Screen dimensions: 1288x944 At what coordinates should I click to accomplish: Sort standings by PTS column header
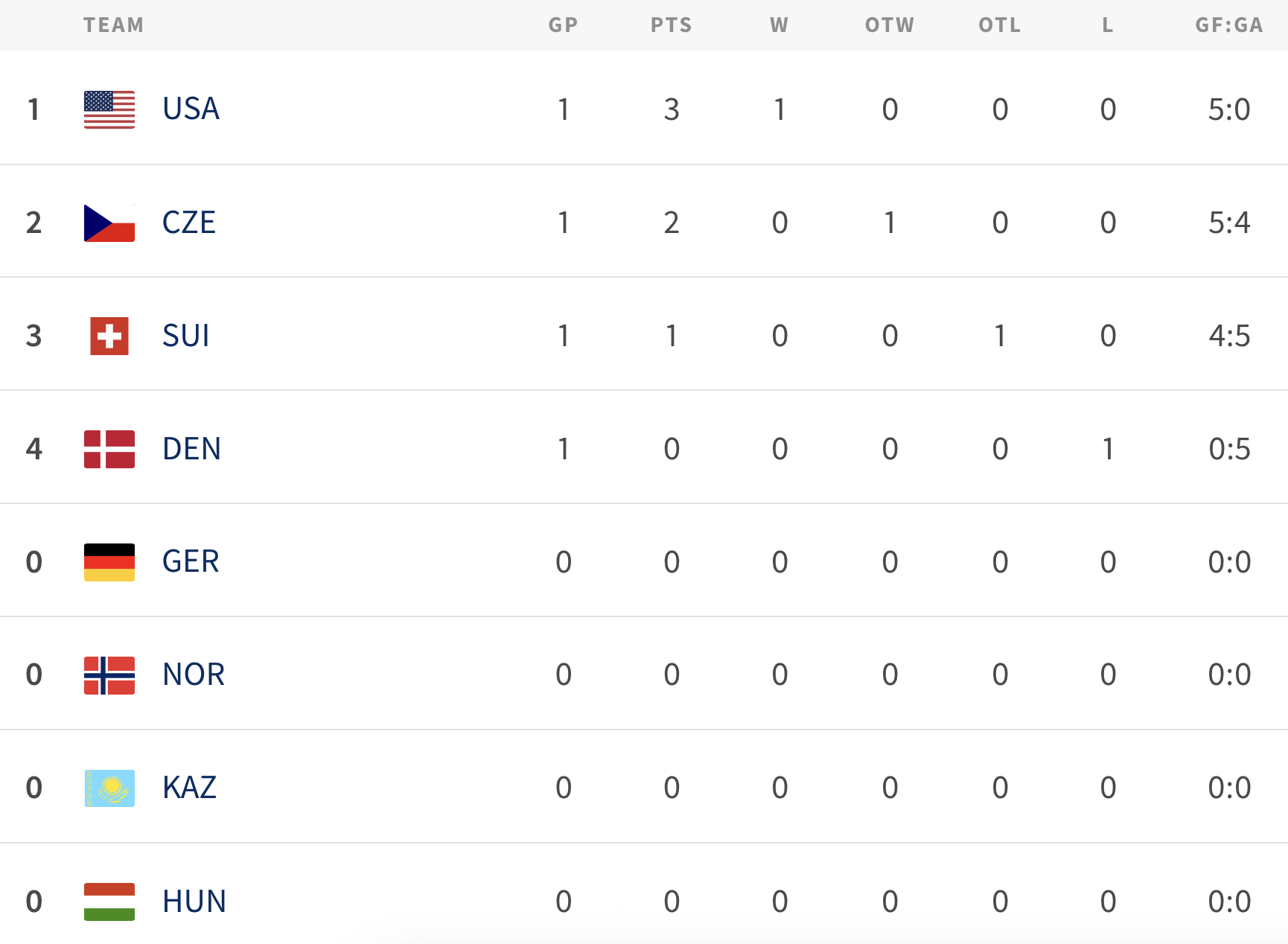[671, 25]
